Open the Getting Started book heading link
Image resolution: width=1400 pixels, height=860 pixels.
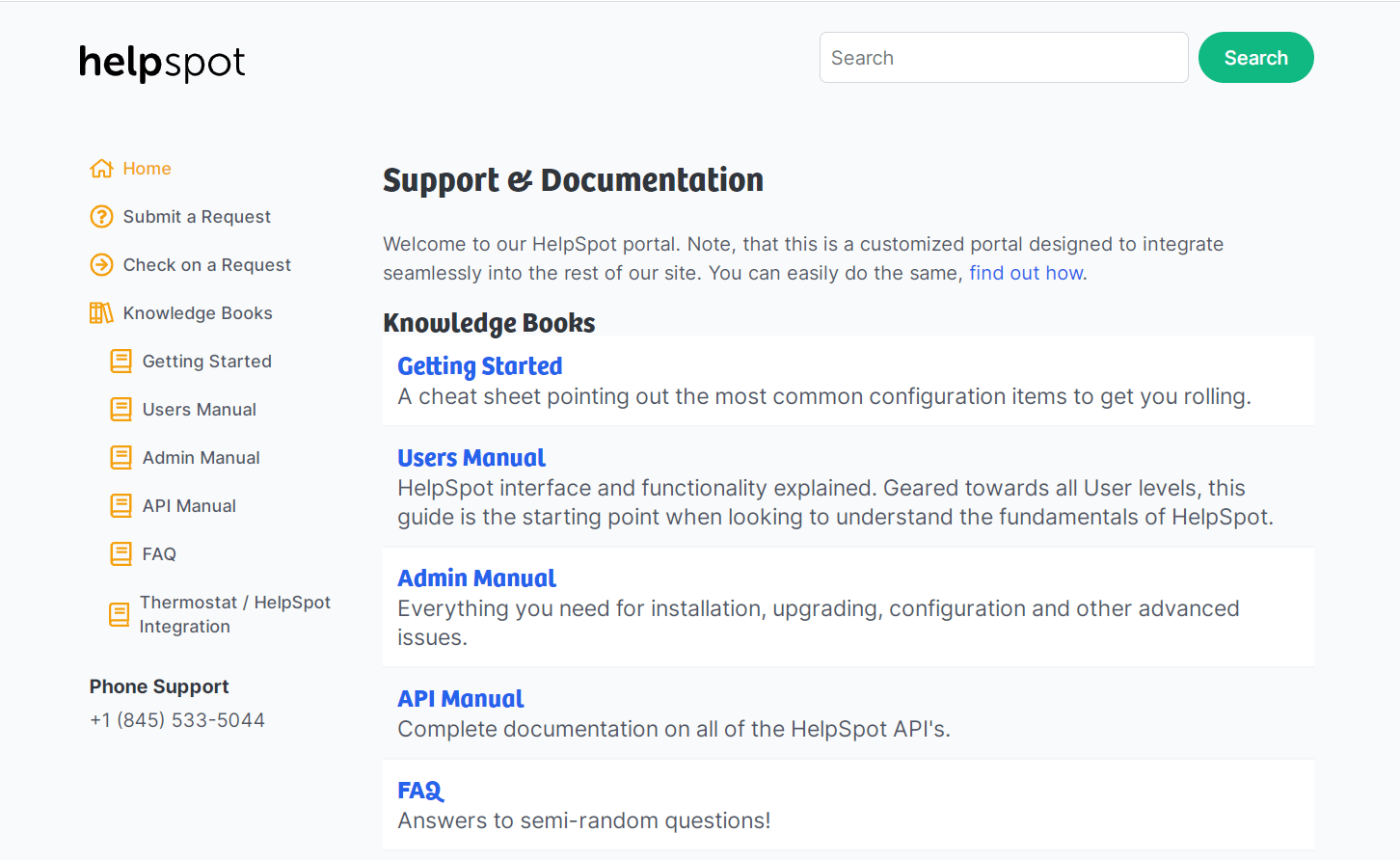tap(479, 366)
